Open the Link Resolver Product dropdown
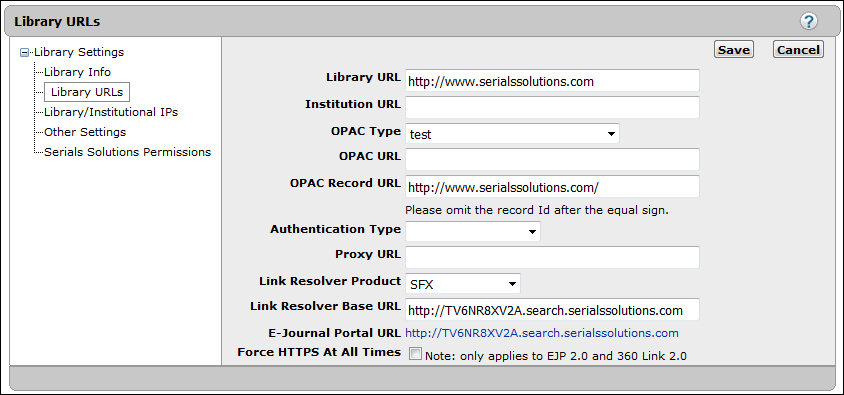Viewport: 844px width, 395px height. coord(463,284)
